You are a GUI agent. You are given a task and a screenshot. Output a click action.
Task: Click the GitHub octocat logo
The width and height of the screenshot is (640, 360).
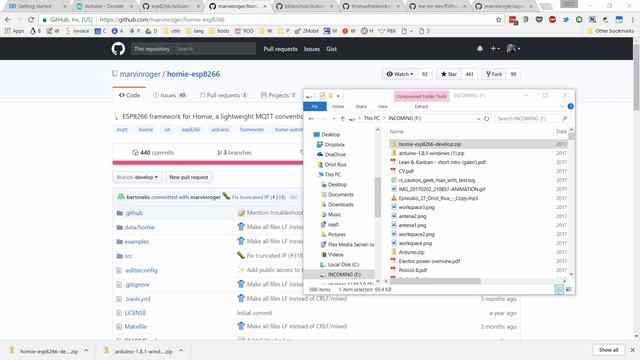coord(118,49)
